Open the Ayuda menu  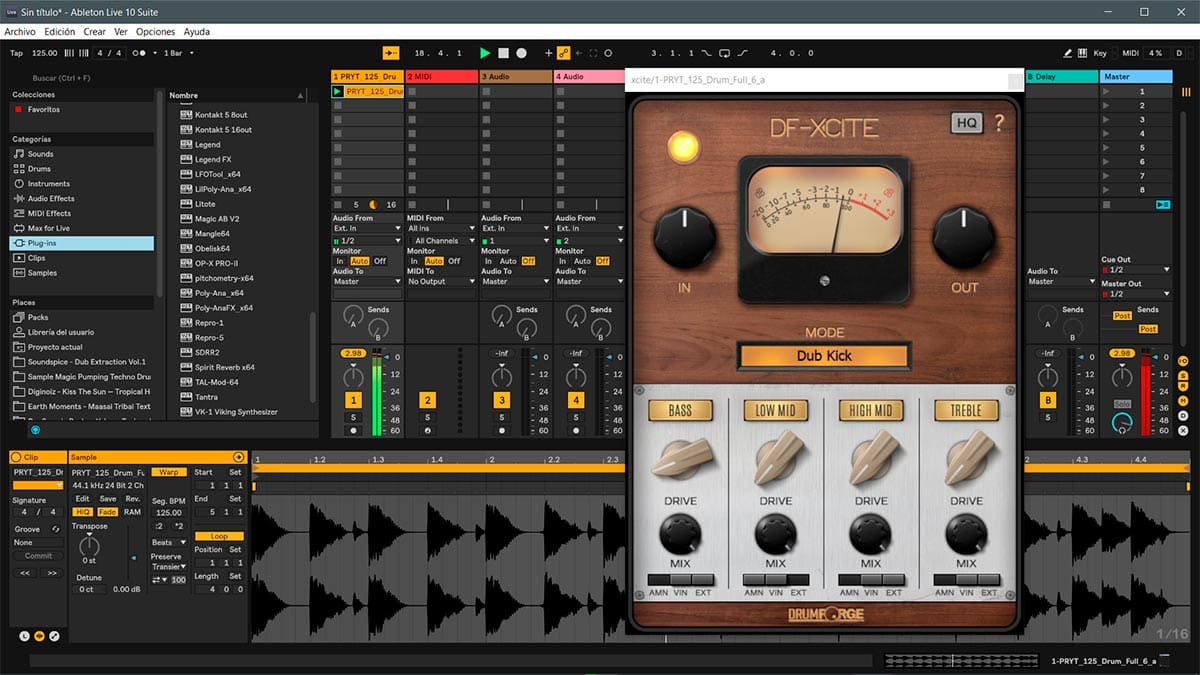point(197,32)
